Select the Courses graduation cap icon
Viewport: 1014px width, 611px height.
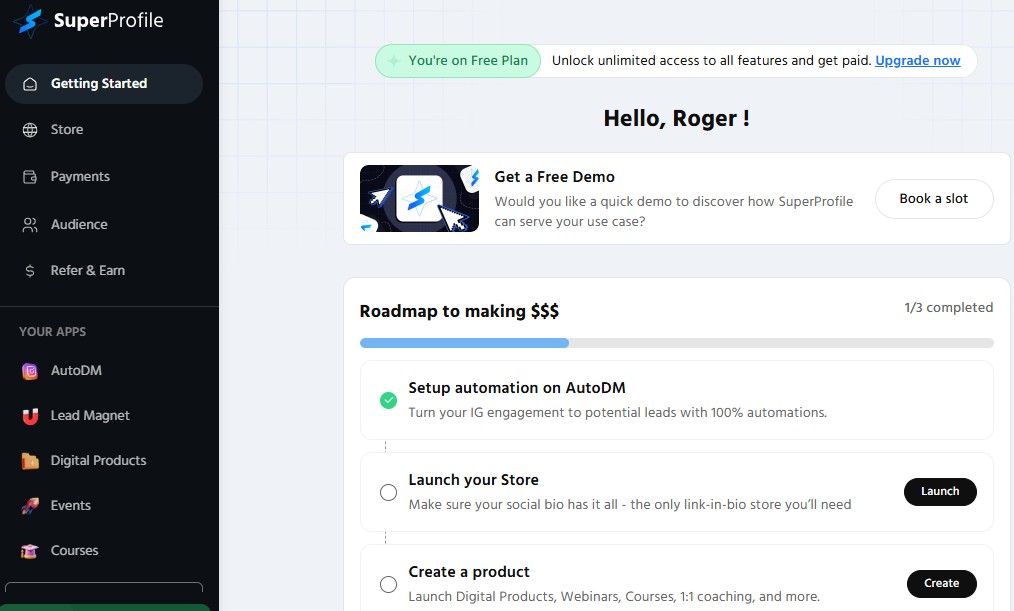(x=30, y=551)
